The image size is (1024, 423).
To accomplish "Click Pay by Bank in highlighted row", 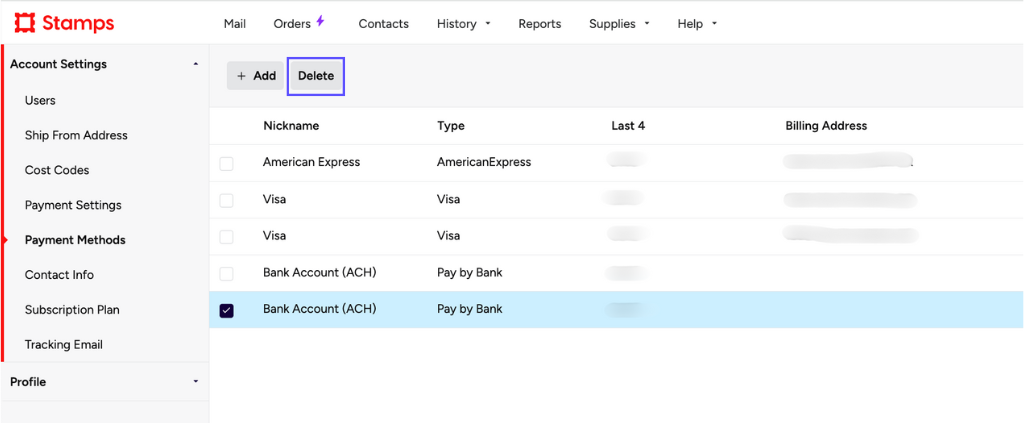I will pyautogui.click(x=470, y=309).
